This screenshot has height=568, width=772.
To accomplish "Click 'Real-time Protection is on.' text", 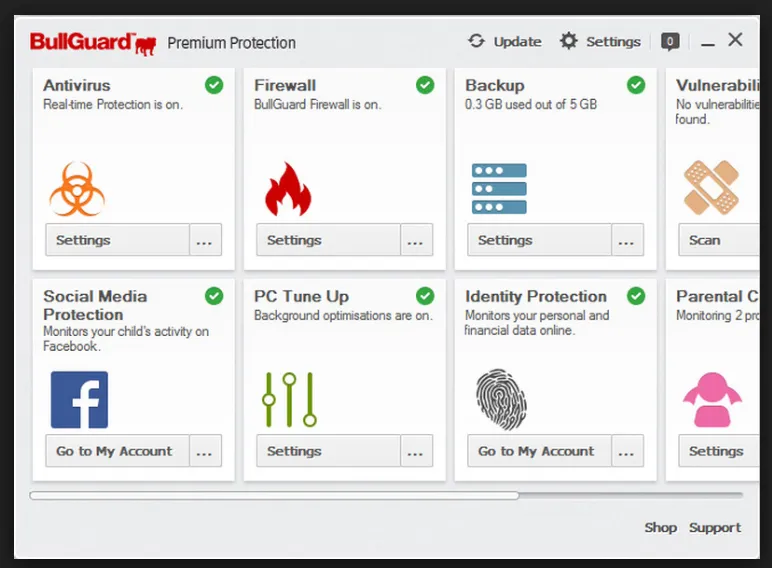I will (113, 104).
